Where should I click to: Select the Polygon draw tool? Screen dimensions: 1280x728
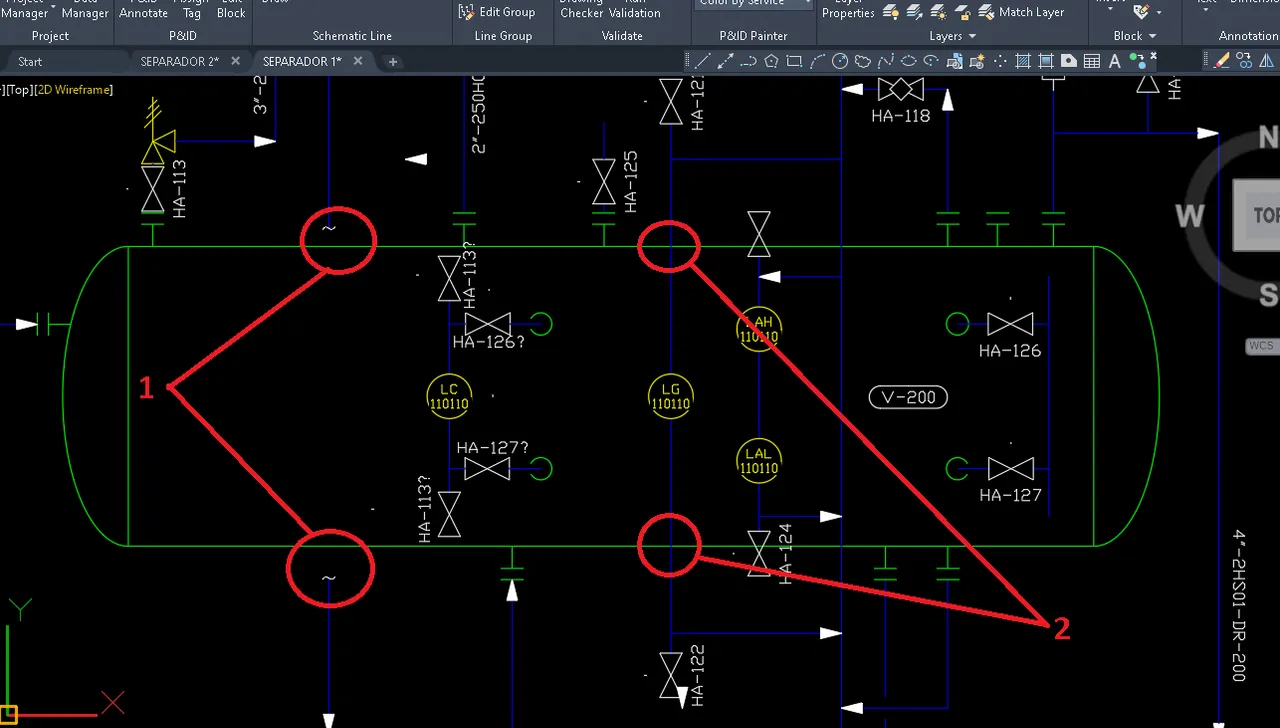point(771,61)
